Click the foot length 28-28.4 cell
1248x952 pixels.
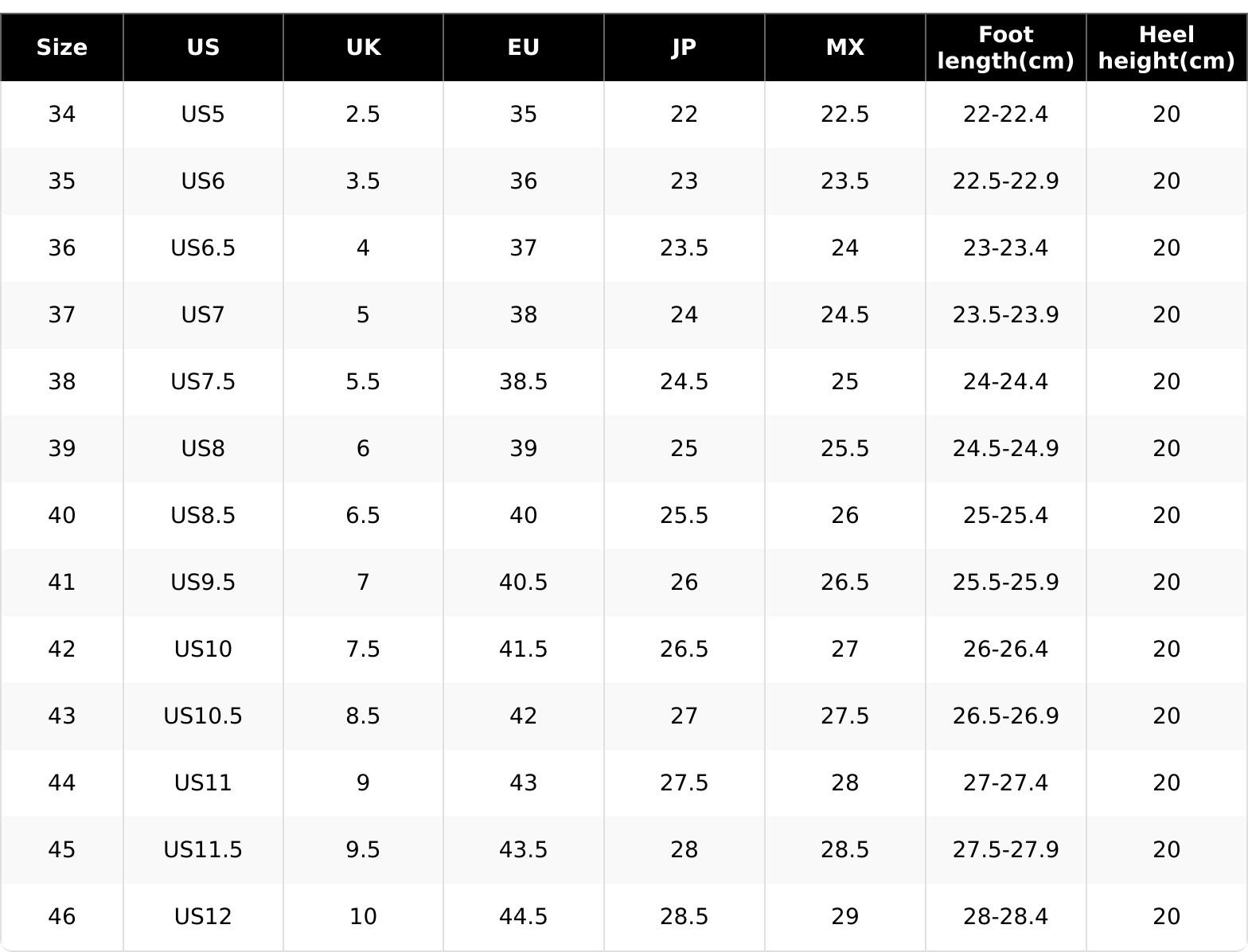(1005, 917)
